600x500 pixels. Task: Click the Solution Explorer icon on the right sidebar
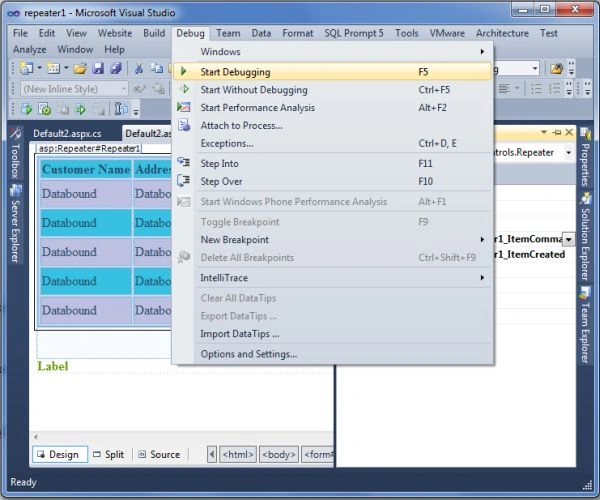tap(585, 199)
